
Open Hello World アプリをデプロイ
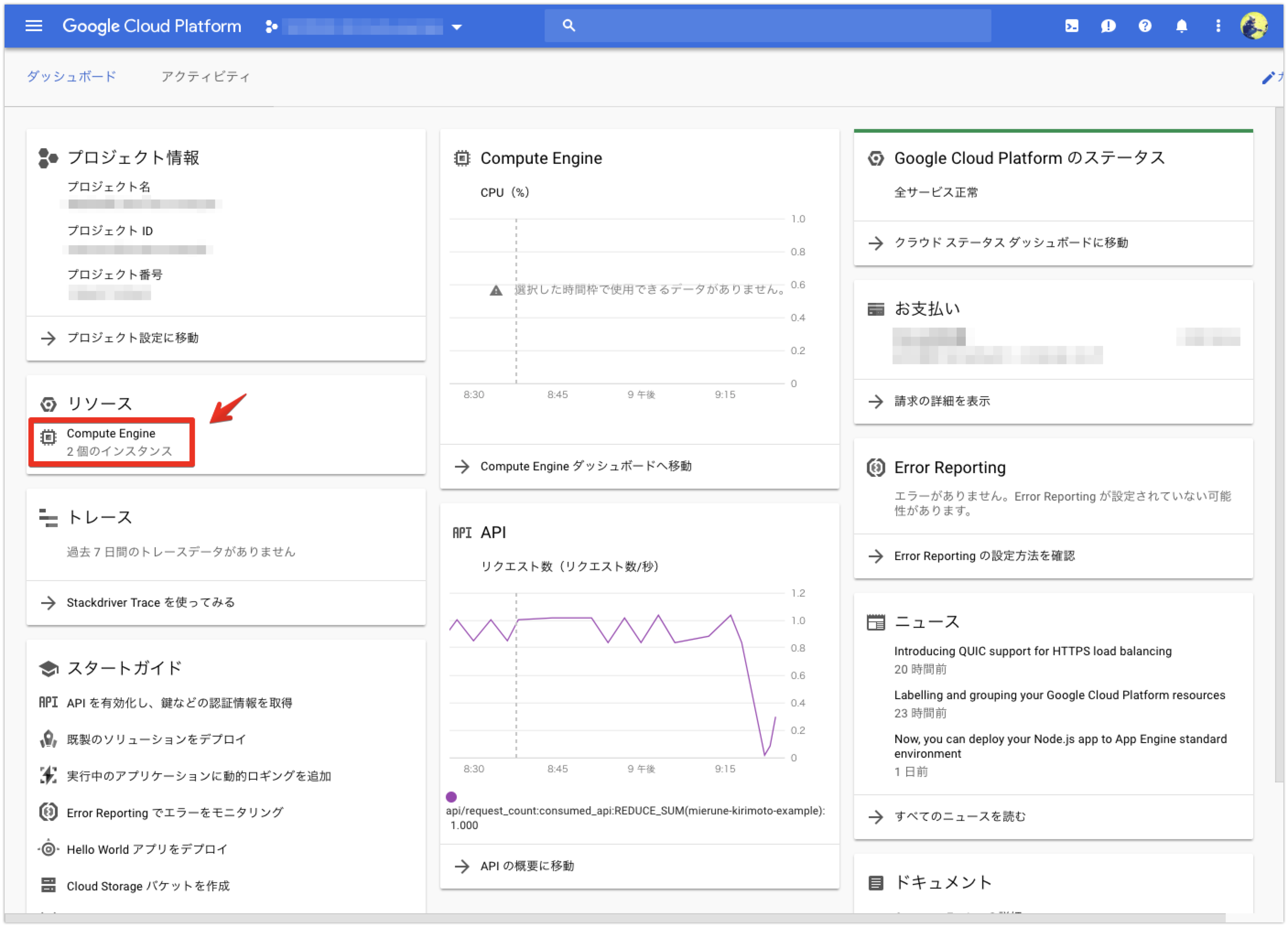146,850
